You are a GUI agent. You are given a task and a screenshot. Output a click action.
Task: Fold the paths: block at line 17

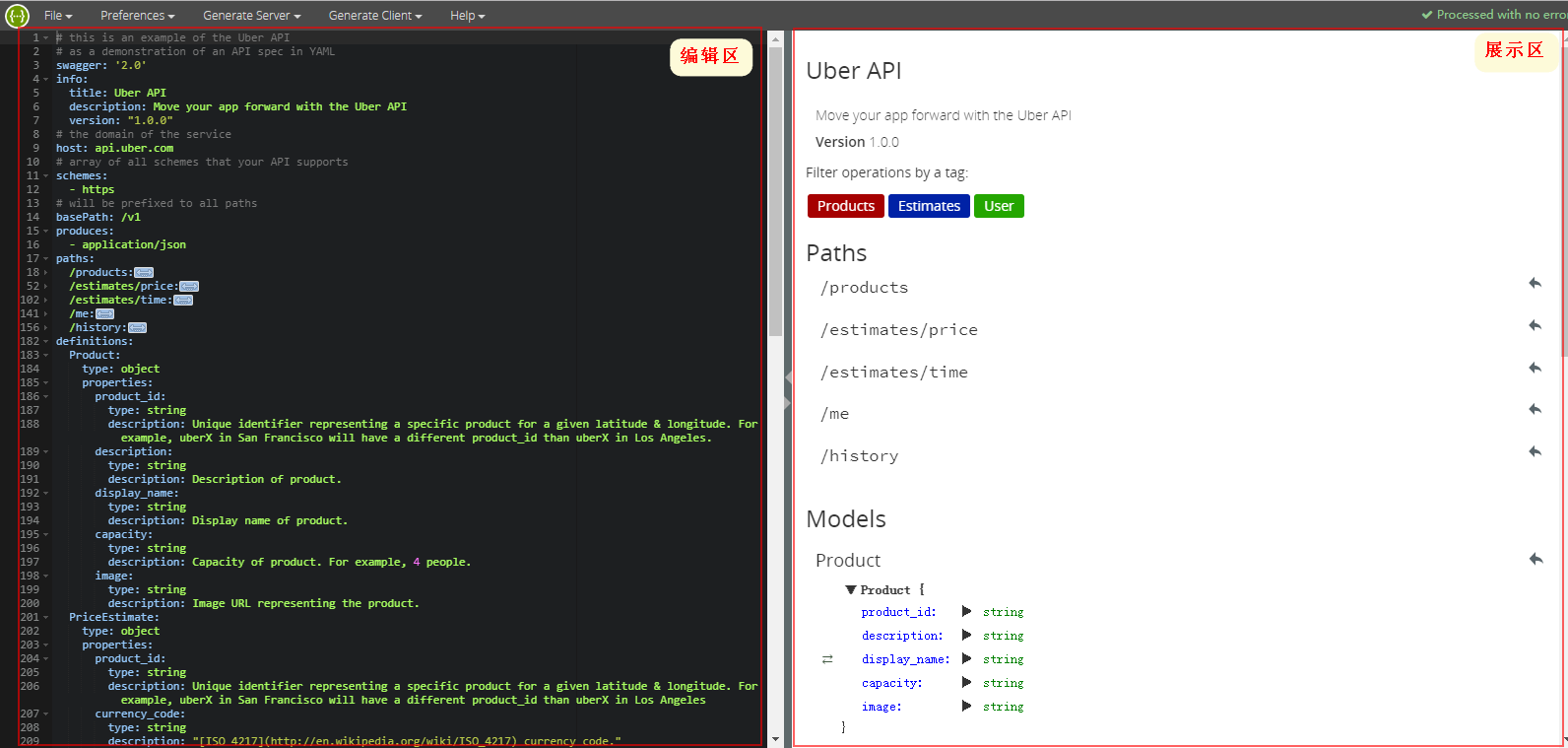[x=45, y=259]
